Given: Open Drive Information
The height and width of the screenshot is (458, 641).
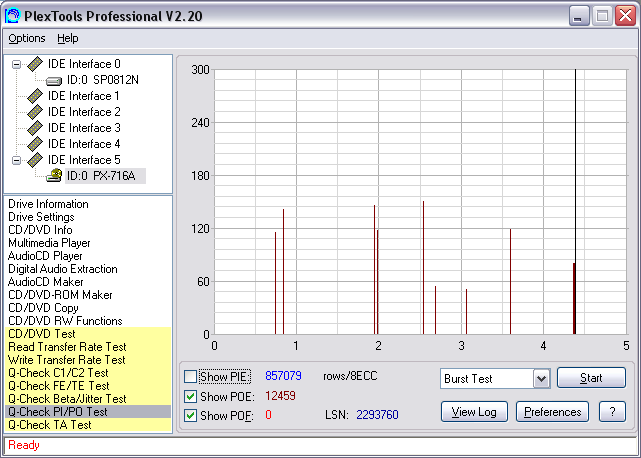Looking at the screenshot, I should (48, 204).
